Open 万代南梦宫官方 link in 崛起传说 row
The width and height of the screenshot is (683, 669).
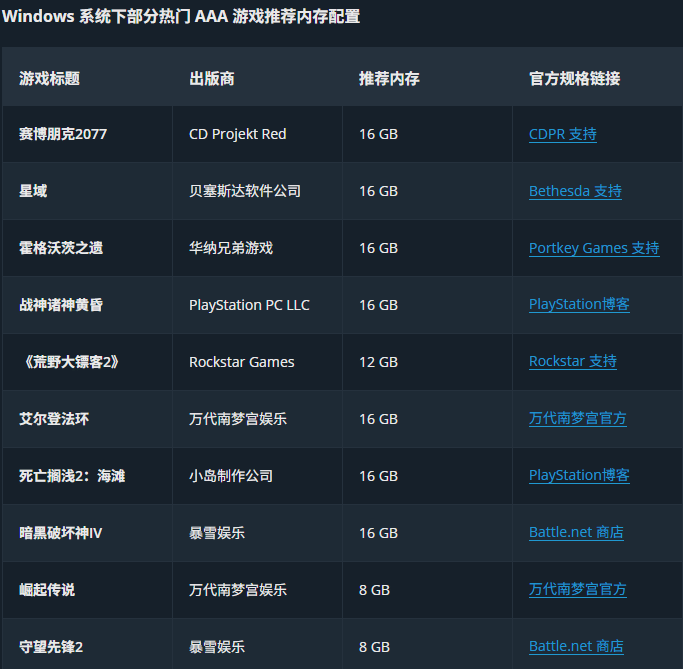pyautogui.click(x=578, y=589)
